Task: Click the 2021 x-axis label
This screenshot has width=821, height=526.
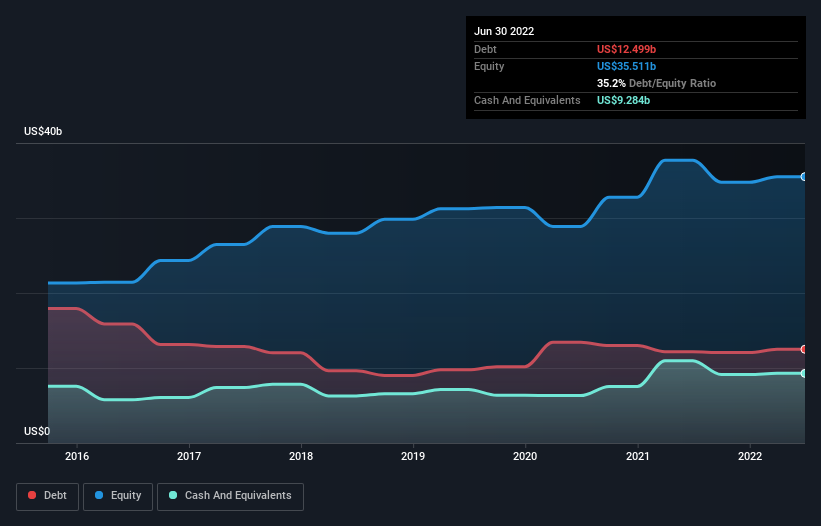Action: [638, 456]
